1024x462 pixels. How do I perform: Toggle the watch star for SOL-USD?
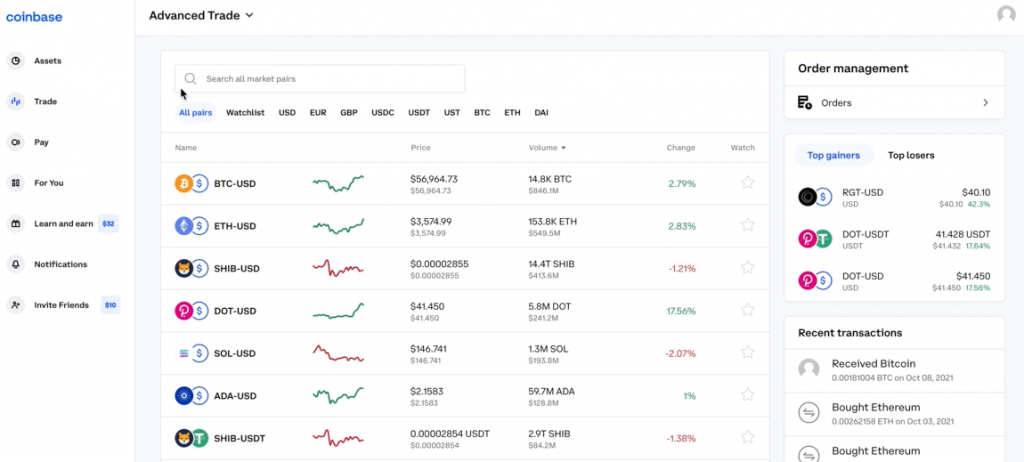point(748,352)
